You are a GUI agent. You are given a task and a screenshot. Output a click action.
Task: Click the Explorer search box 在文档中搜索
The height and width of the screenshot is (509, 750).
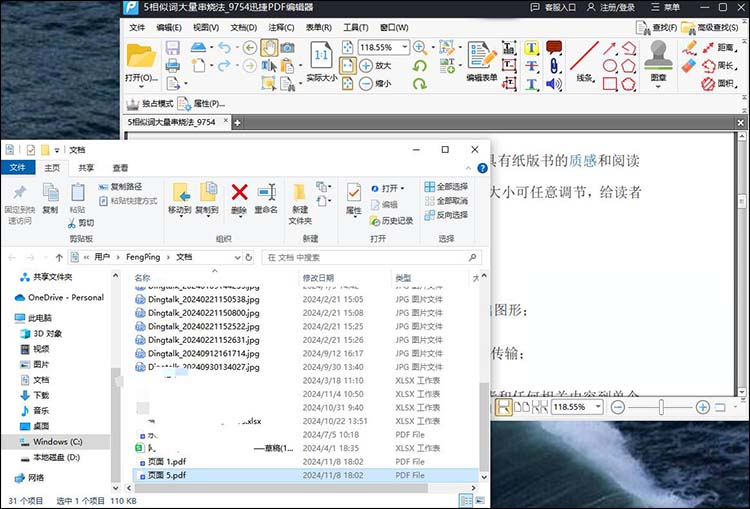(x=372, y=257)
